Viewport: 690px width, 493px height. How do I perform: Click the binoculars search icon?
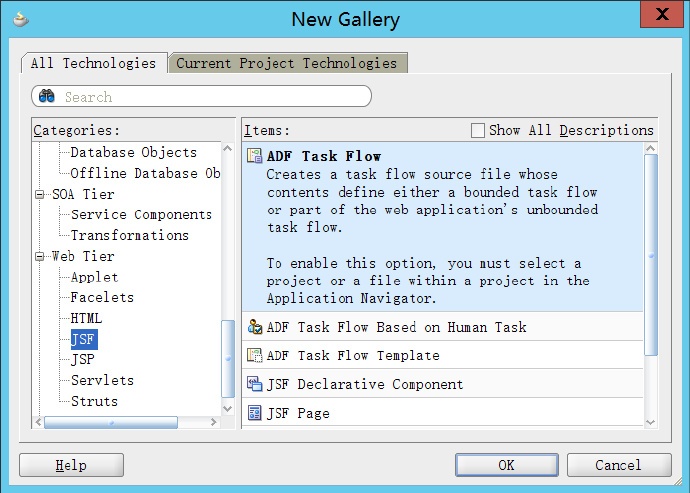tap(47, 96)
